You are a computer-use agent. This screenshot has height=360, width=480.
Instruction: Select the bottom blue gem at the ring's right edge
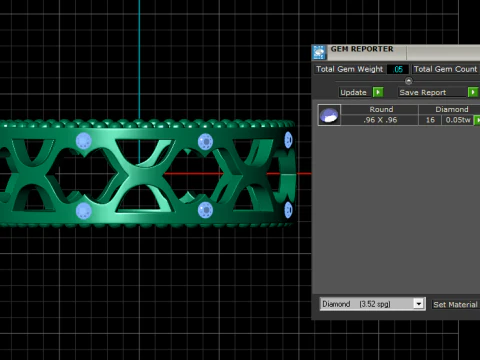288,210
